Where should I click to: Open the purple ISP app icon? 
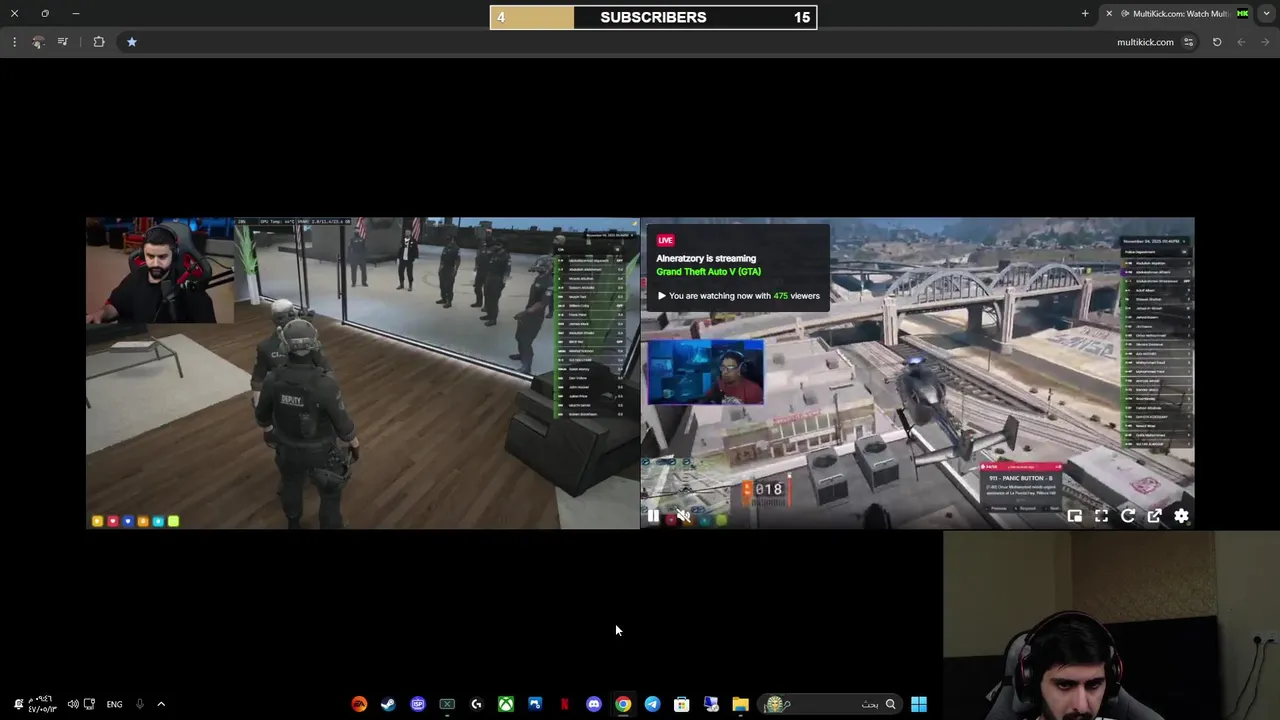[418, 704]
